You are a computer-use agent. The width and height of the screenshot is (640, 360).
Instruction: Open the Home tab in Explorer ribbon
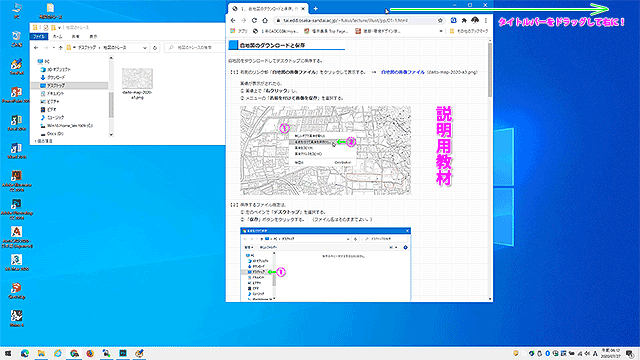click(x=58, y=36)
